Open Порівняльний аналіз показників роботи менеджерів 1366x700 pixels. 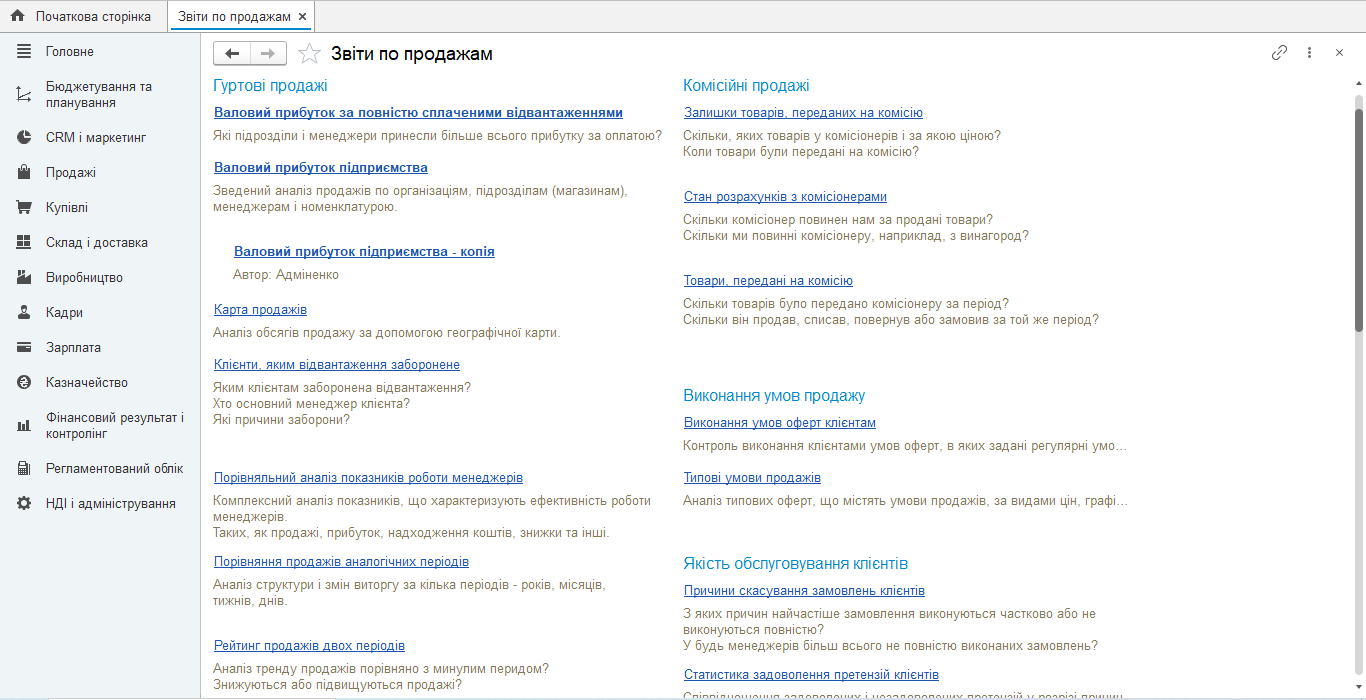tap(368, 478)
